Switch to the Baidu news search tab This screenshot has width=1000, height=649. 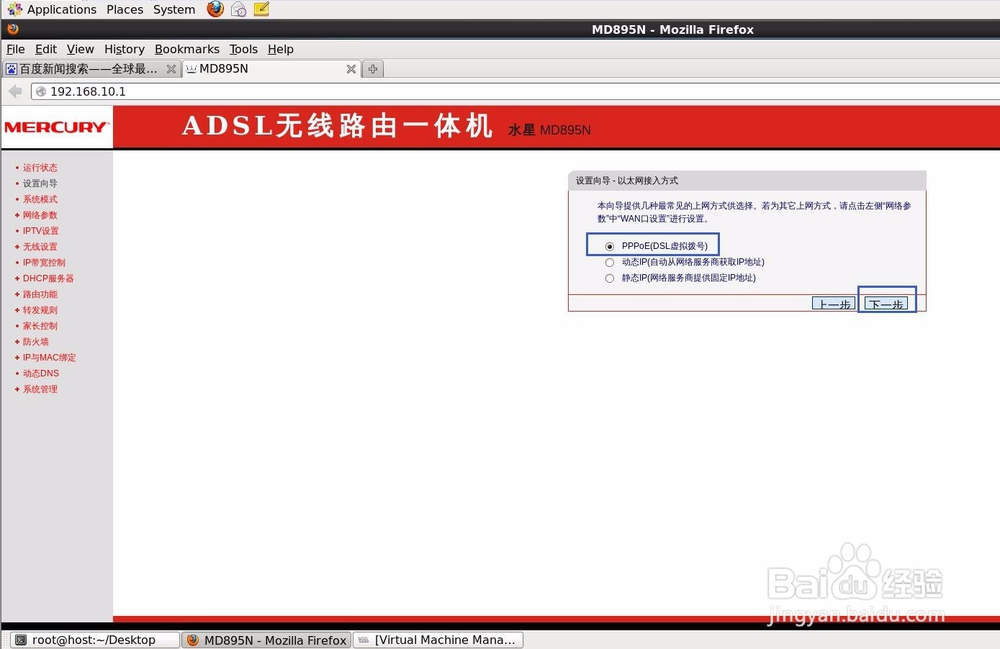tap(91, 69)
